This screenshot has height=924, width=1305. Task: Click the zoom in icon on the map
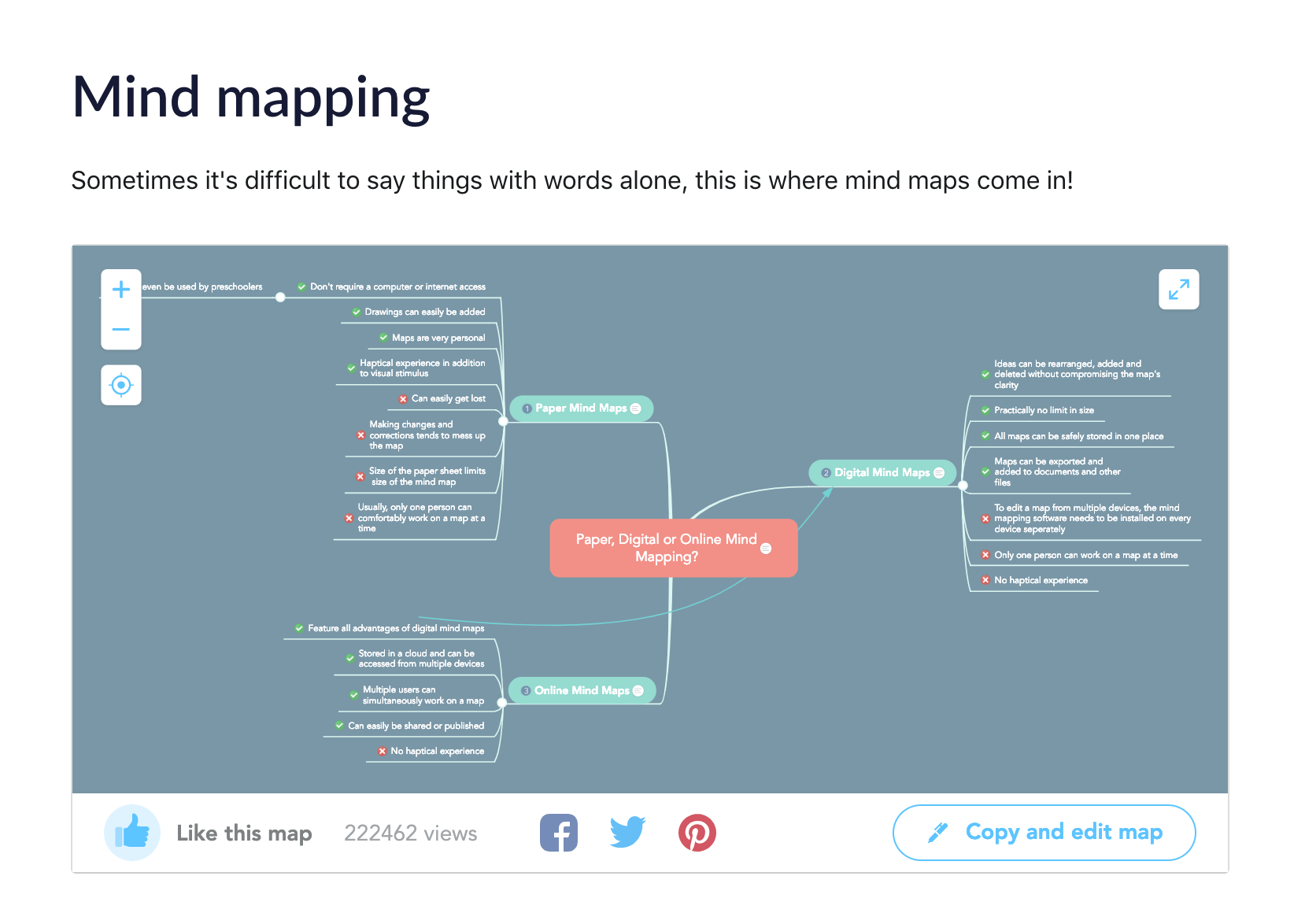point(120,289)
